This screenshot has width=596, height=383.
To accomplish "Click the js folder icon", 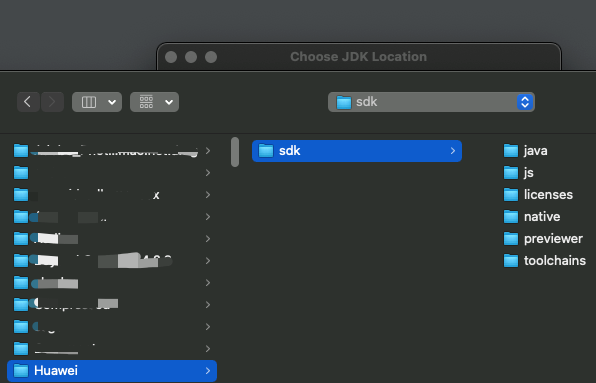I will click(x=511, y=173).
